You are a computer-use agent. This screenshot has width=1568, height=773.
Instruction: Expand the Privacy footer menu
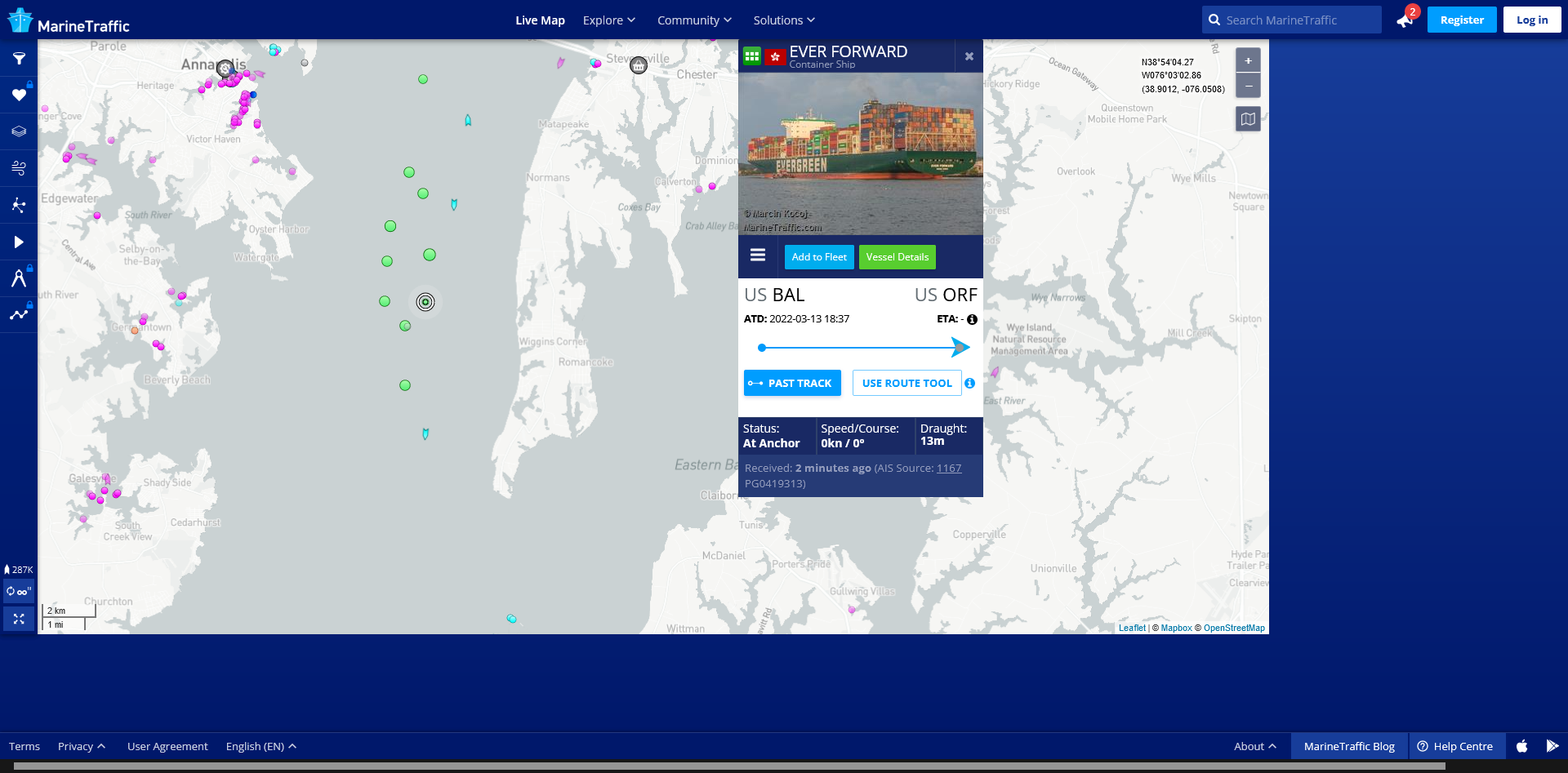click(x=82, y=747)
